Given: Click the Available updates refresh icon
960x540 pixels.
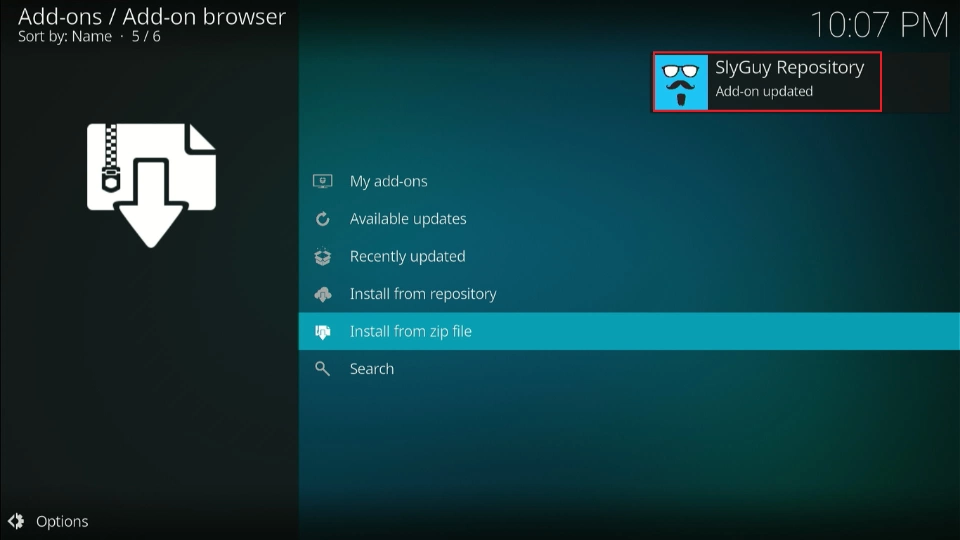Looking at the screenshot, I should (x=322, y=219).
